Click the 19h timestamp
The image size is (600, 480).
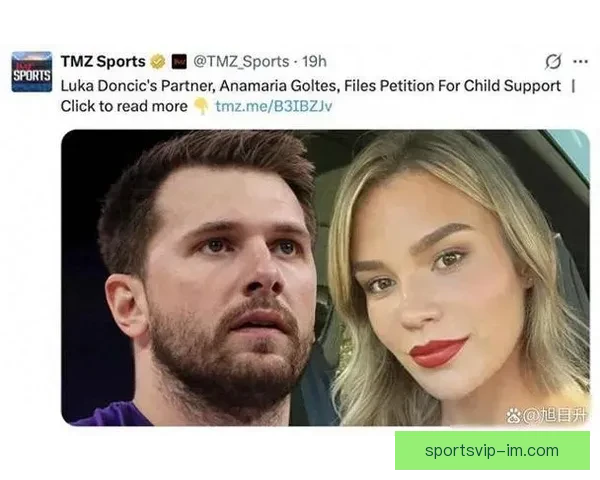click(x=314, y=62)
